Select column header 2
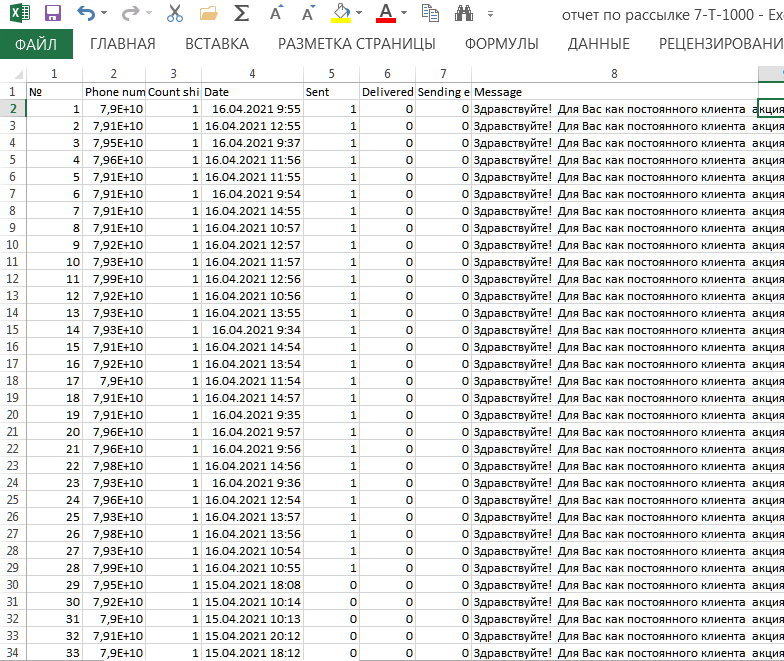The image size is (784, 661). 114,74
